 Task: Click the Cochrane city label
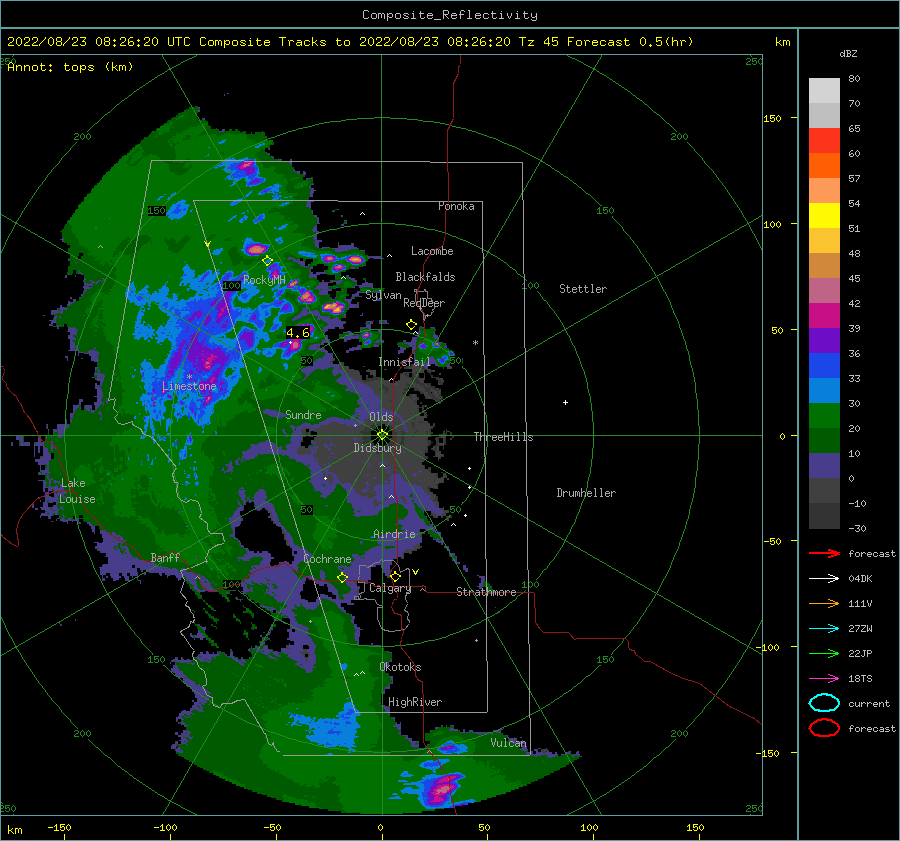(327, 559)
